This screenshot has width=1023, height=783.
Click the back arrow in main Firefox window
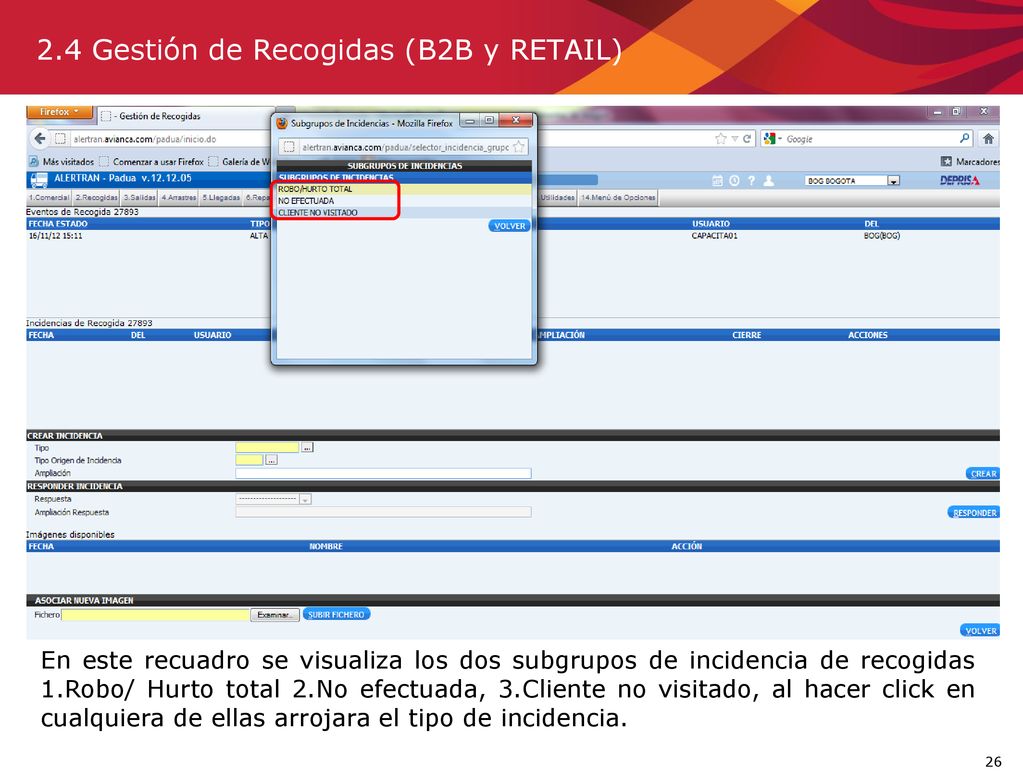40,138
